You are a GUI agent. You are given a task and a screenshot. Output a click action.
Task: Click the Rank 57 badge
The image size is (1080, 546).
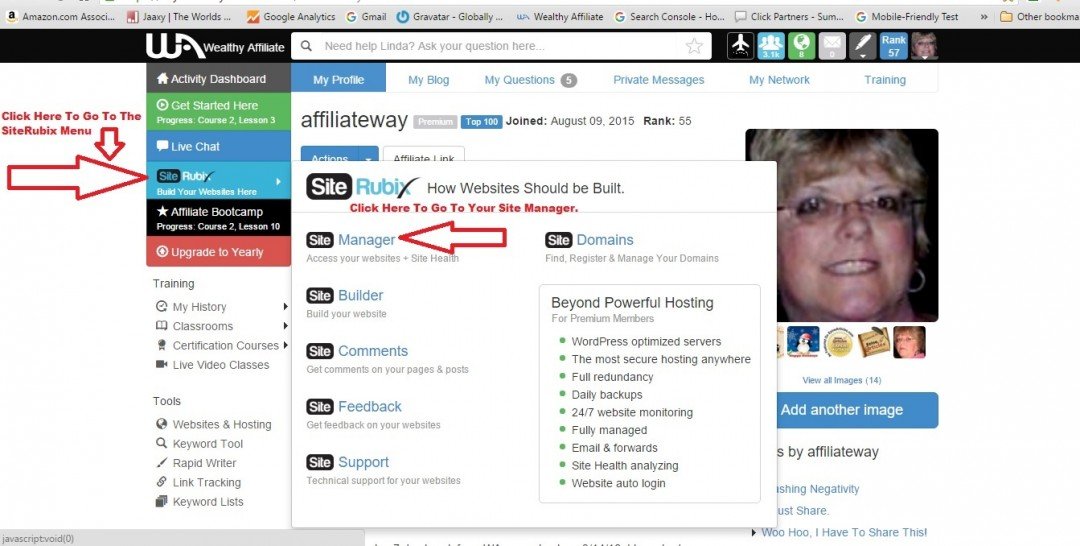tap(893, 46)
